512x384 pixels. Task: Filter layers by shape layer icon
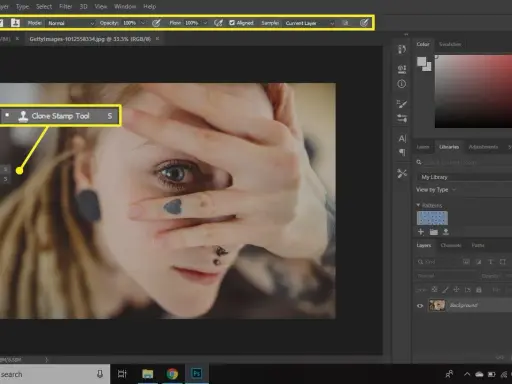[x=502, y=262]
